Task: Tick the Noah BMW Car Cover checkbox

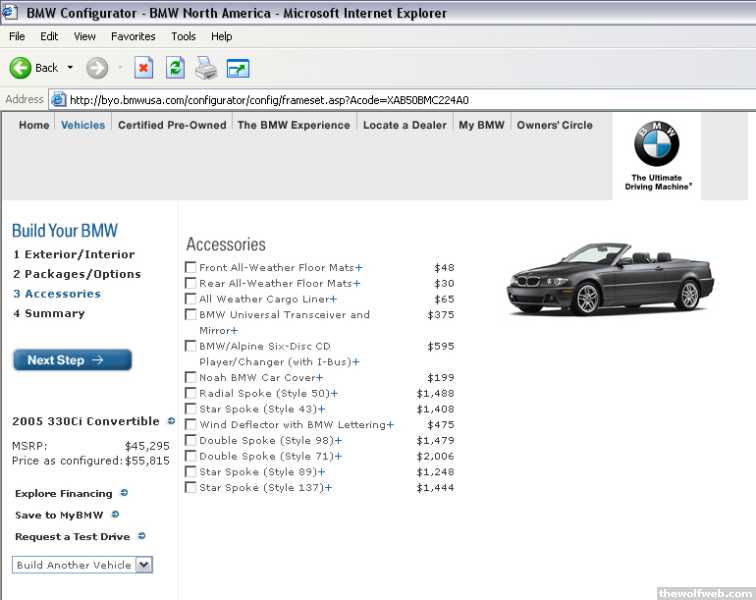Action: [191, 378]
